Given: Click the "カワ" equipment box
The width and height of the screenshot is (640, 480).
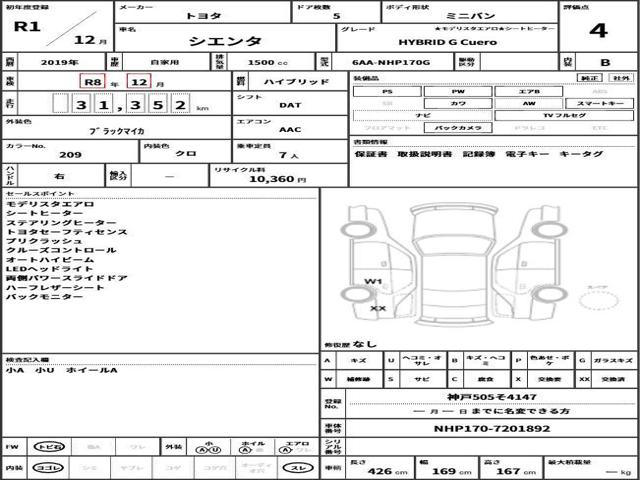Looking at the screenshot, I should [458, 104].
